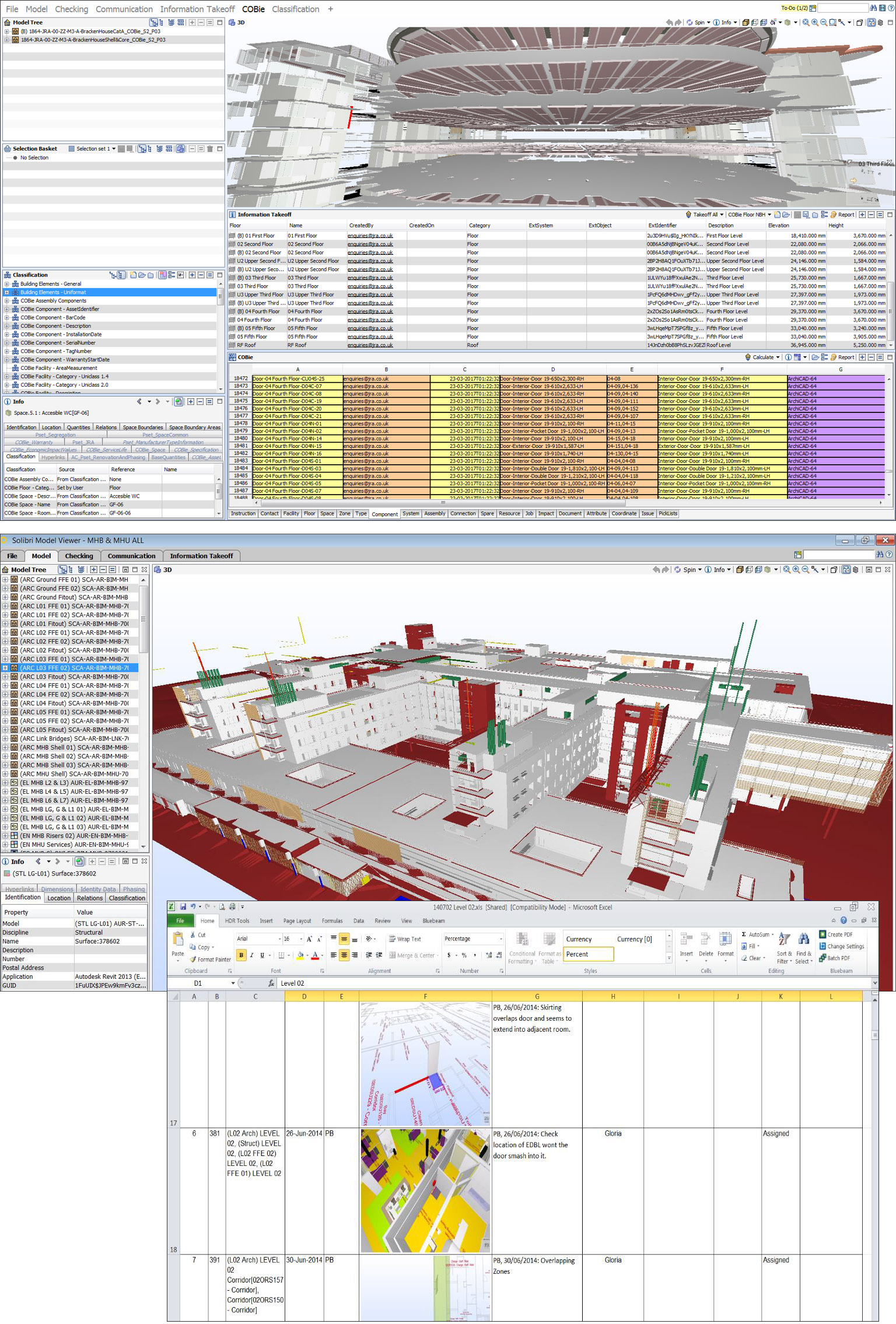This screenshot has height=1324, width=896.
Task: Click Create PDF in the Bluebeam group
Action: point(836,934)
